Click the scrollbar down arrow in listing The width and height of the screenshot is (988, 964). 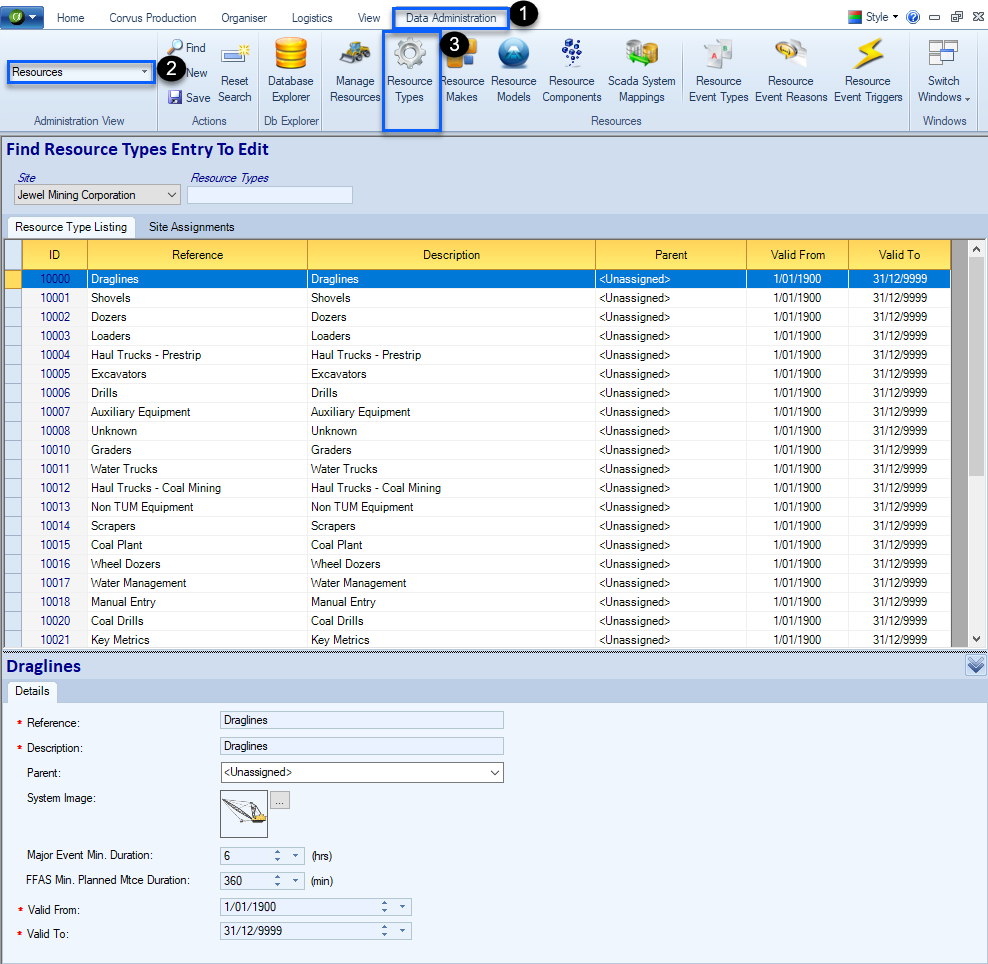click(x=975, y=638)
